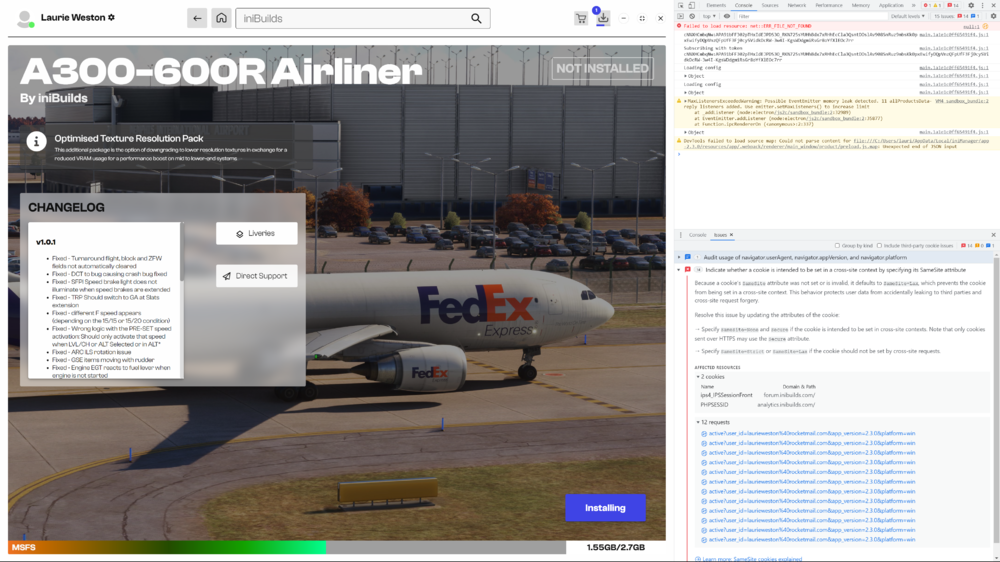The width and height of the screenshot is (1000, 562).
Task: Click the v1.0.1 changelog version heading
Action: (x=46, y=242)
